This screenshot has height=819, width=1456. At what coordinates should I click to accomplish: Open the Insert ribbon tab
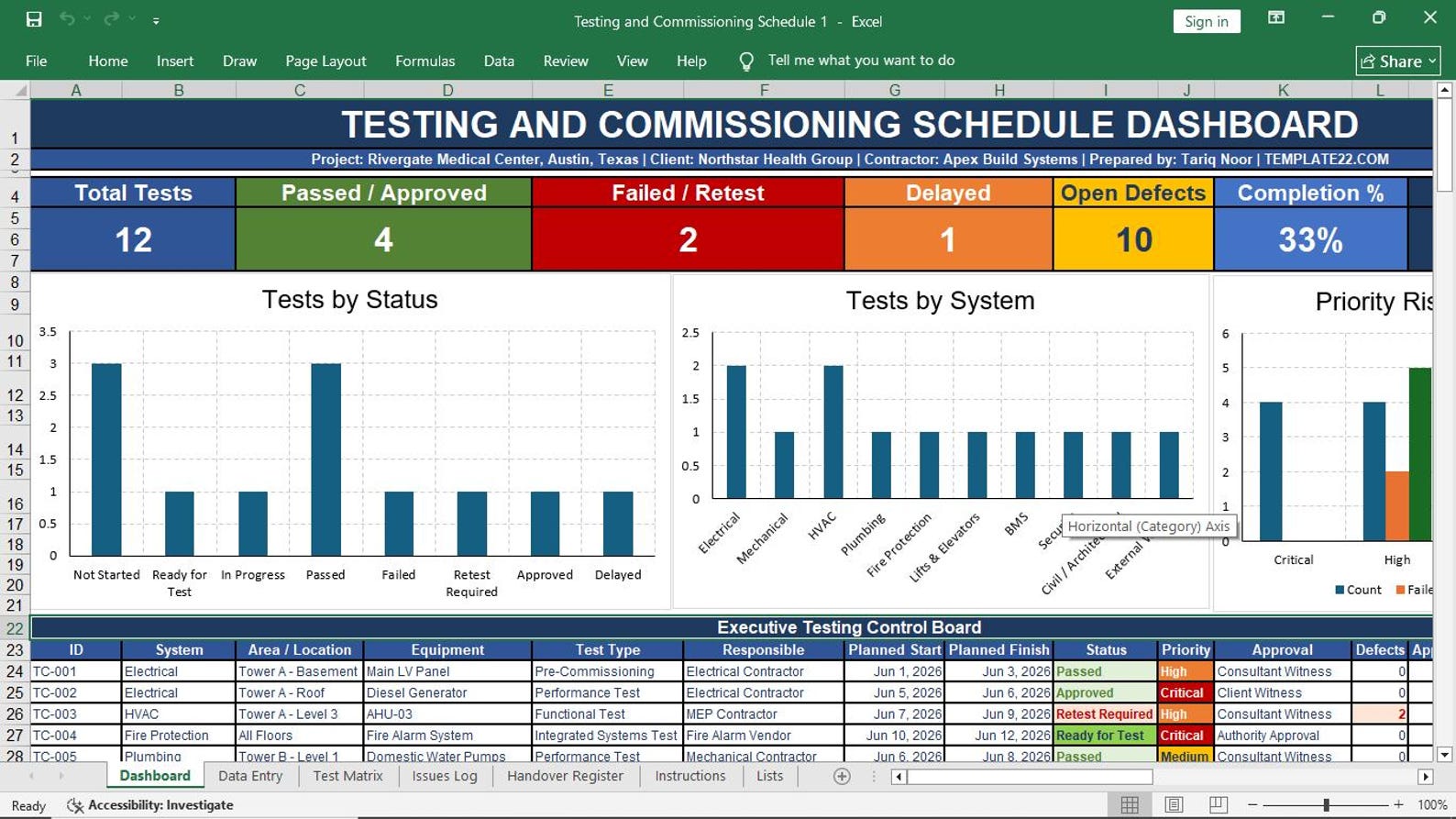coord(175,61)
